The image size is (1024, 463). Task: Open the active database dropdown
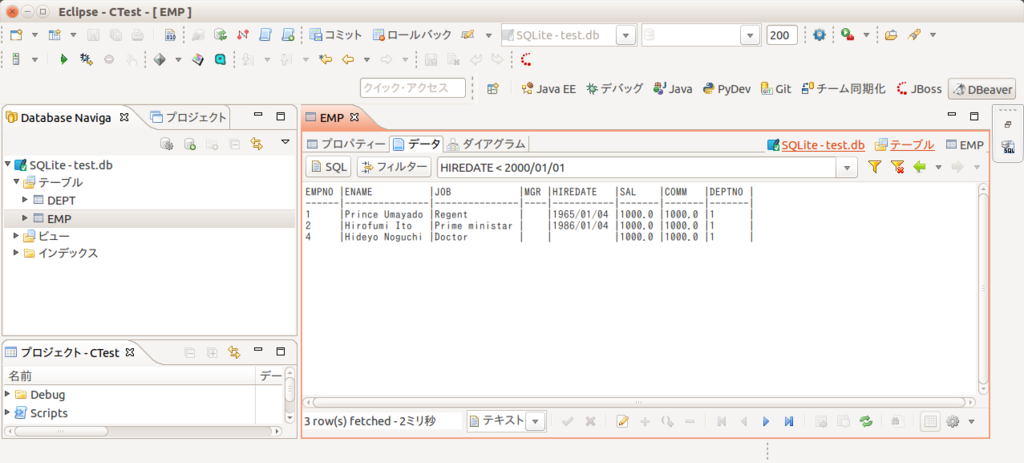pyautogui.click(x=751, y=35)
